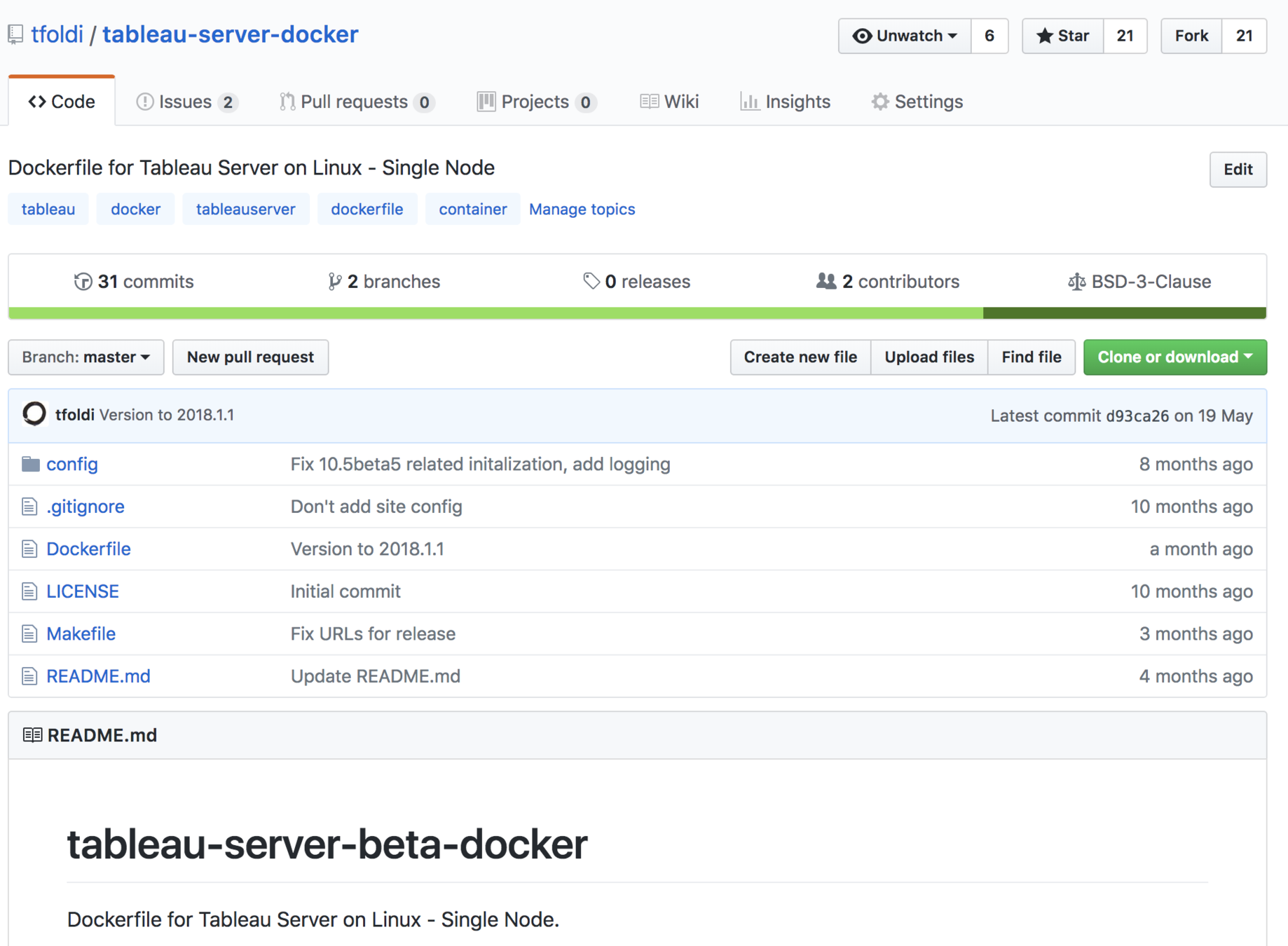Image resolution: width=1288 pixels, height=946 pixels.
Task: Click the repository book icon beside tfoldi
Action: coord(16,34)
